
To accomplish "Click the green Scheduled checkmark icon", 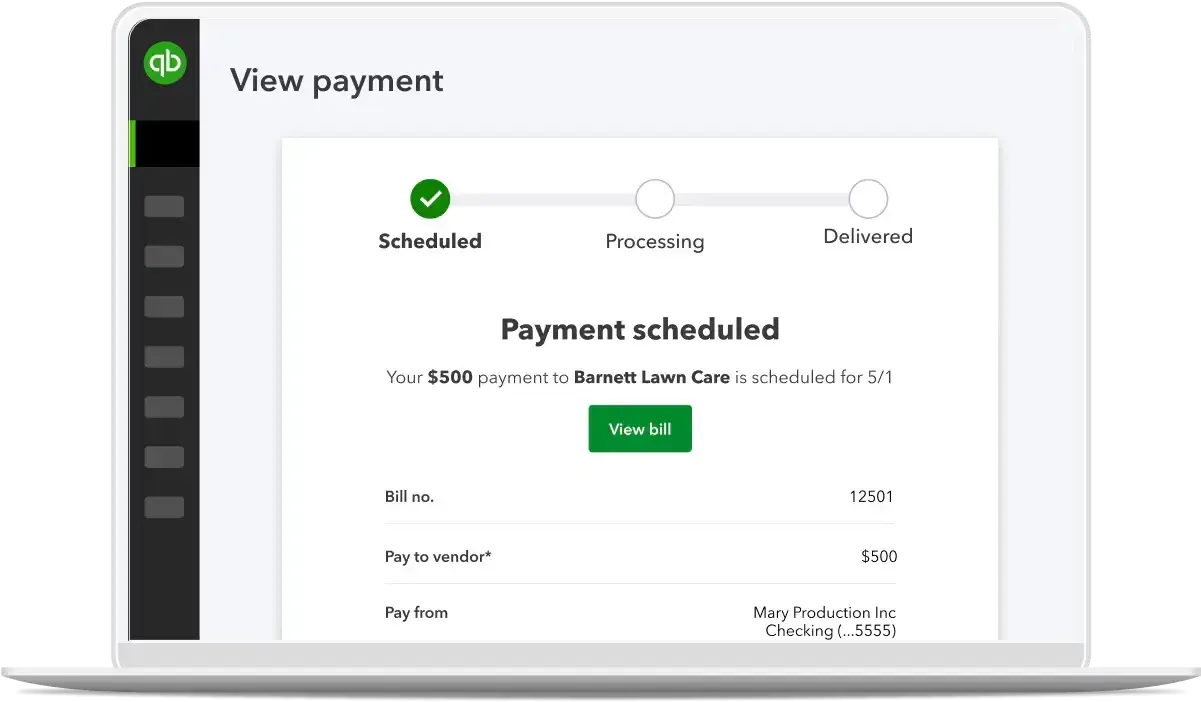I will click(x=430, y=198).
